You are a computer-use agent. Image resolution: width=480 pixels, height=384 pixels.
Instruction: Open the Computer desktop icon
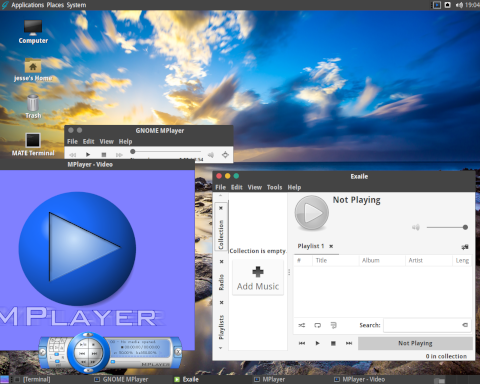point(33,32)
